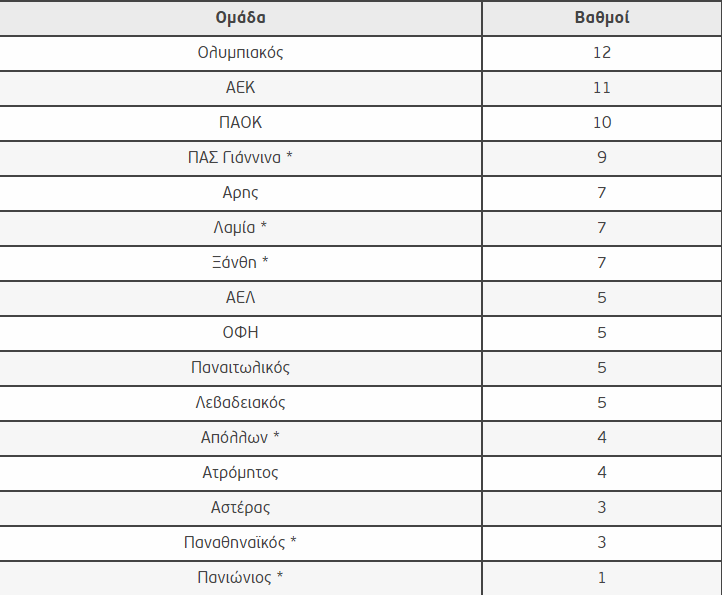Select the Ολυμπιακός team cell
Screen dimensions: 722x595
point(240,52)
